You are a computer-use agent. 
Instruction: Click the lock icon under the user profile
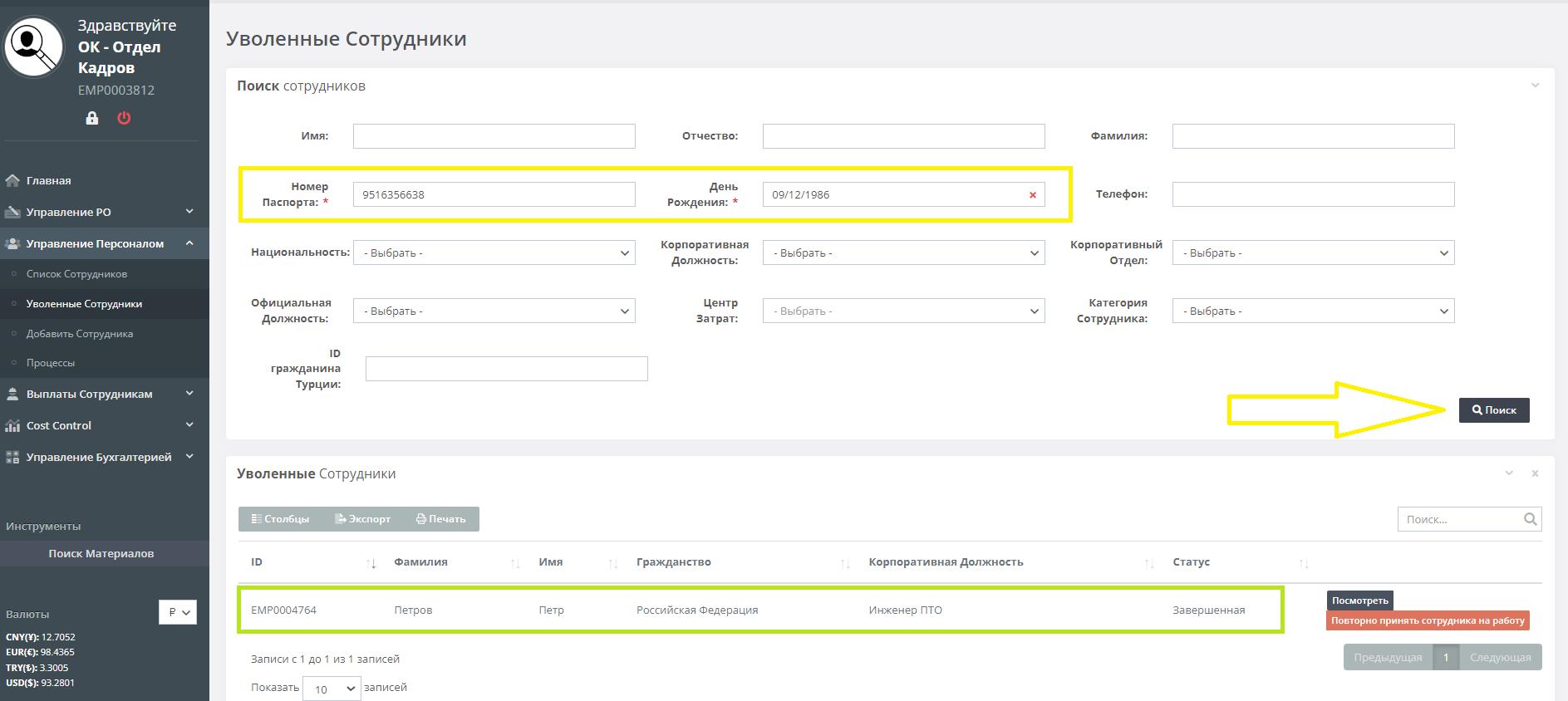point(92,118)
